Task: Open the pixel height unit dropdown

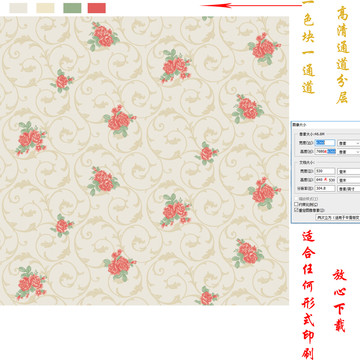Action: [349, 152]
